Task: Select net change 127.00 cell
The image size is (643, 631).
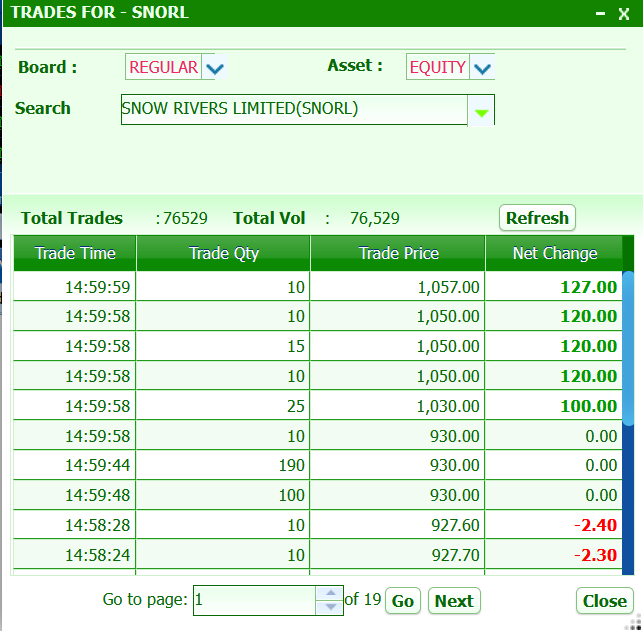Action: (x=554, y=287)
